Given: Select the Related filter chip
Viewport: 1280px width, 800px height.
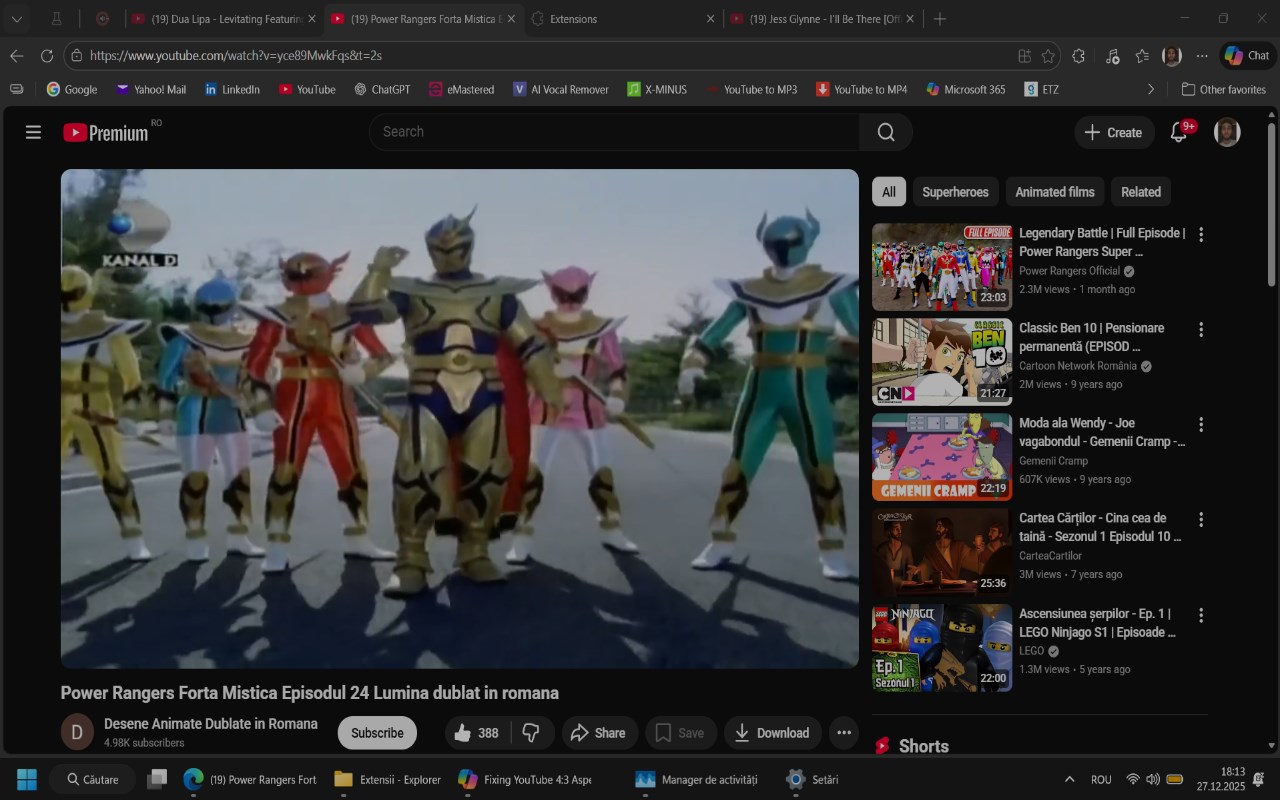Looking at the screenshot, I should click(x=1141, y=192).
